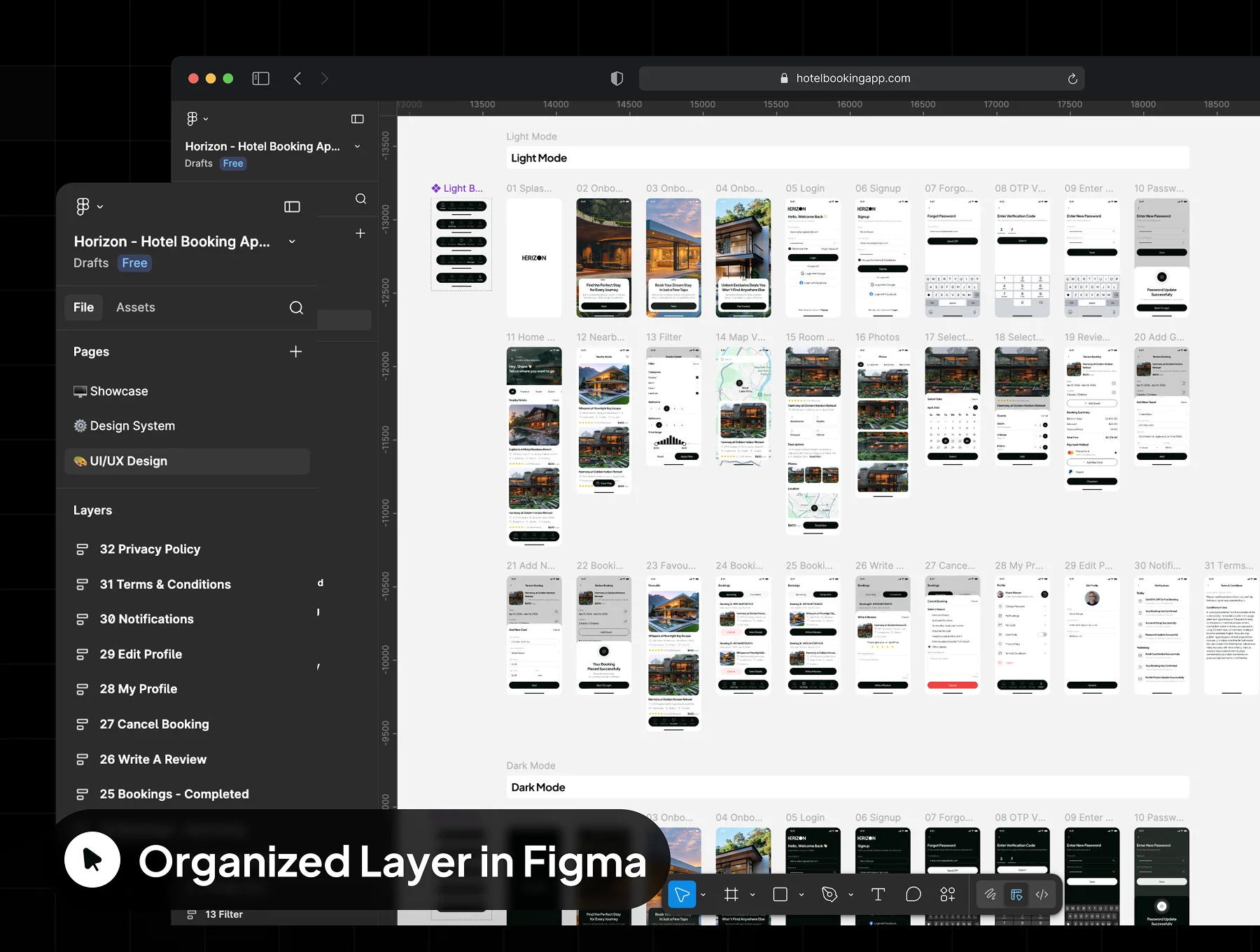Select the 11 Home frame thumbnail
Screen dimensions: 1260x952
pyautogui.click(x=534, y=445)
